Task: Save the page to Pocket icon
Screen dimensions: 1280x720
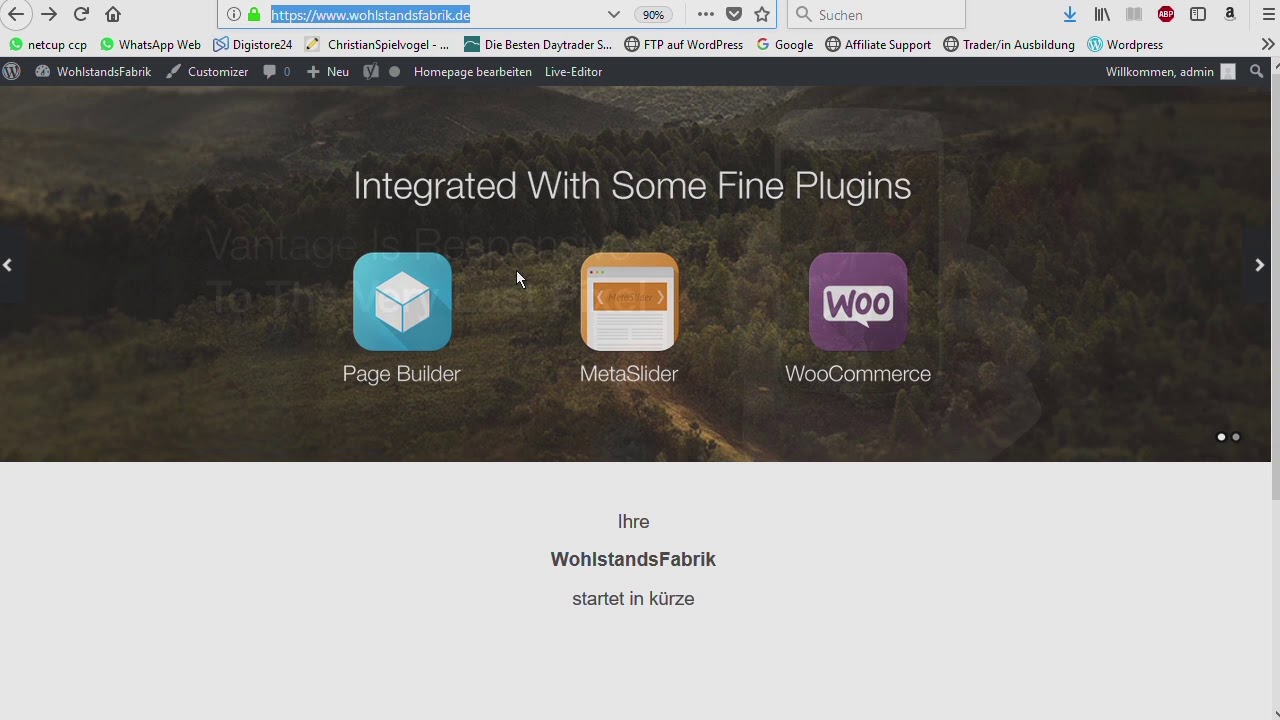Action: [x=734, y=14]
